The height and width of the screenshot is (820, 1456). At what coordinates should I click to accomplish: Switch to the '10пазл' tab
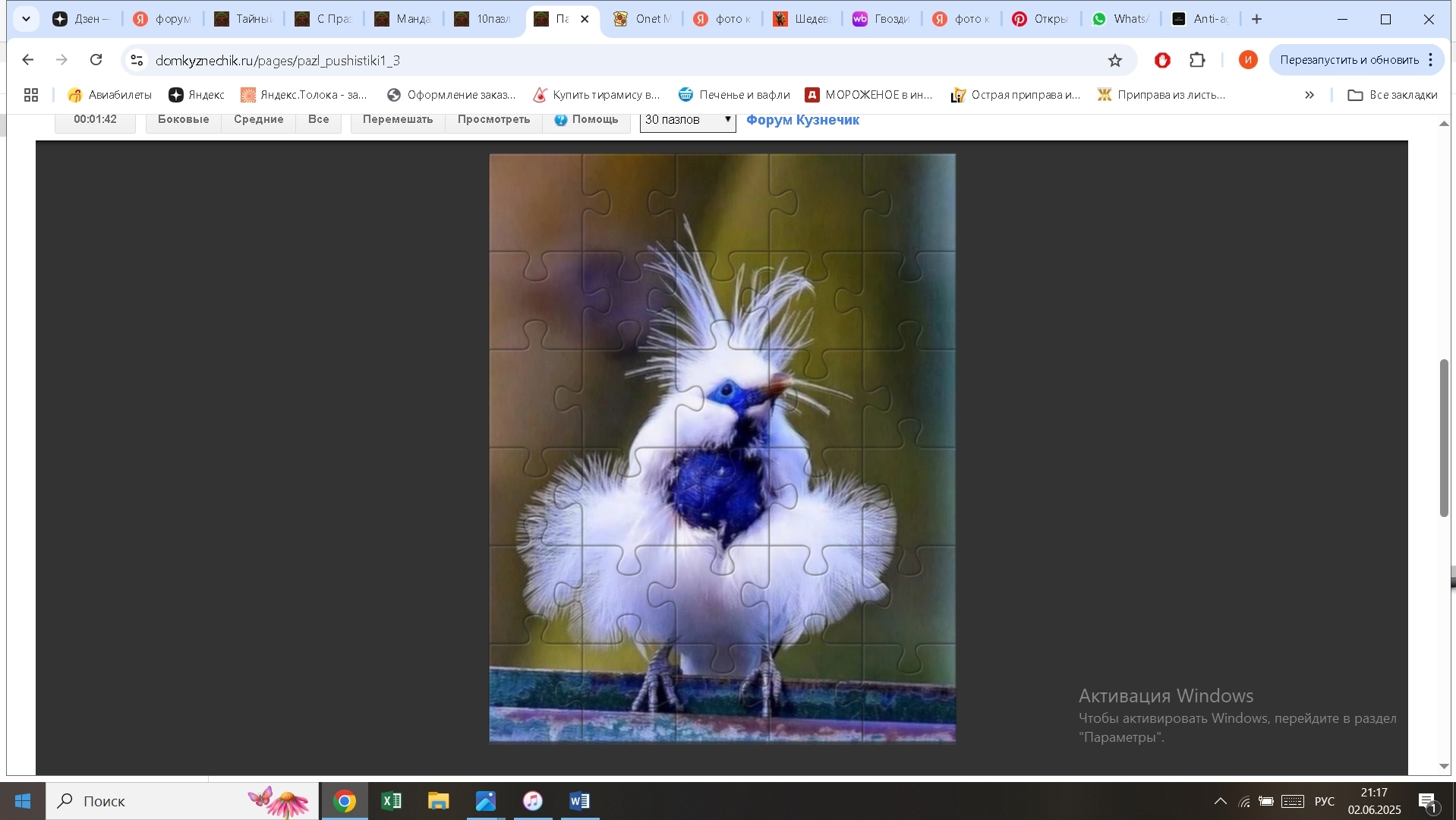point(483,19)
